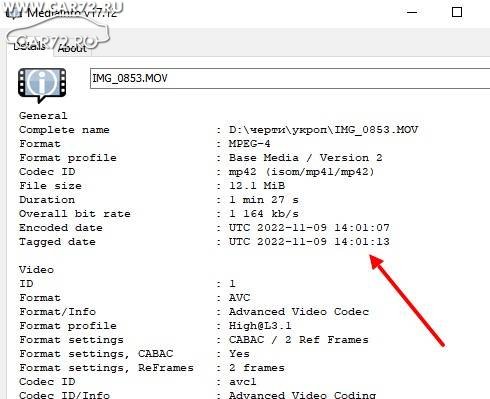490x399 pixels.
Task: Click the MediaInfo film strip info icon
Action: [42, 85]
